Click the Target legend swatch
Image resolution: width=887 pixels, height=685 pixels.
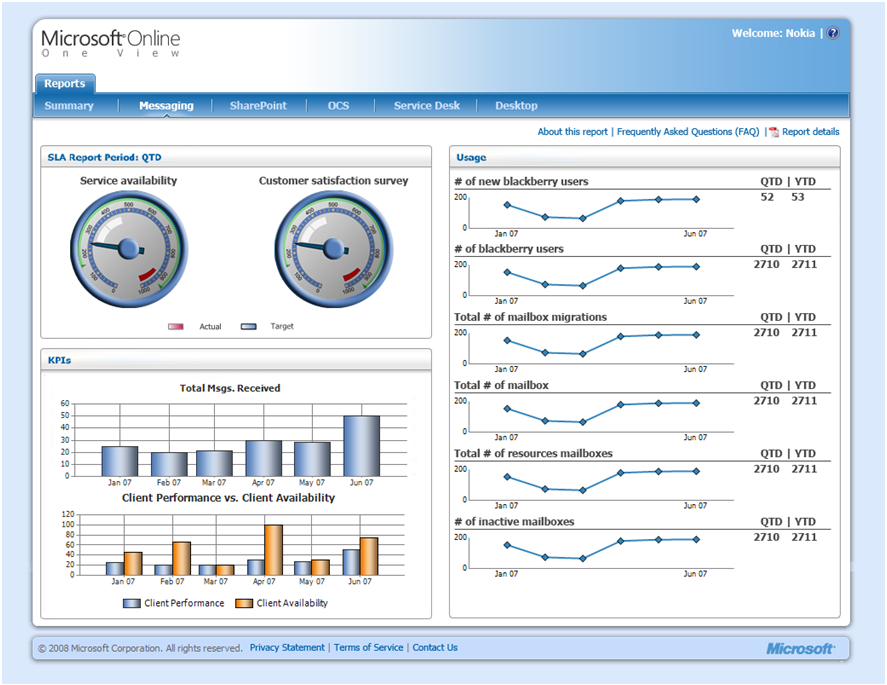pos(248,326)
